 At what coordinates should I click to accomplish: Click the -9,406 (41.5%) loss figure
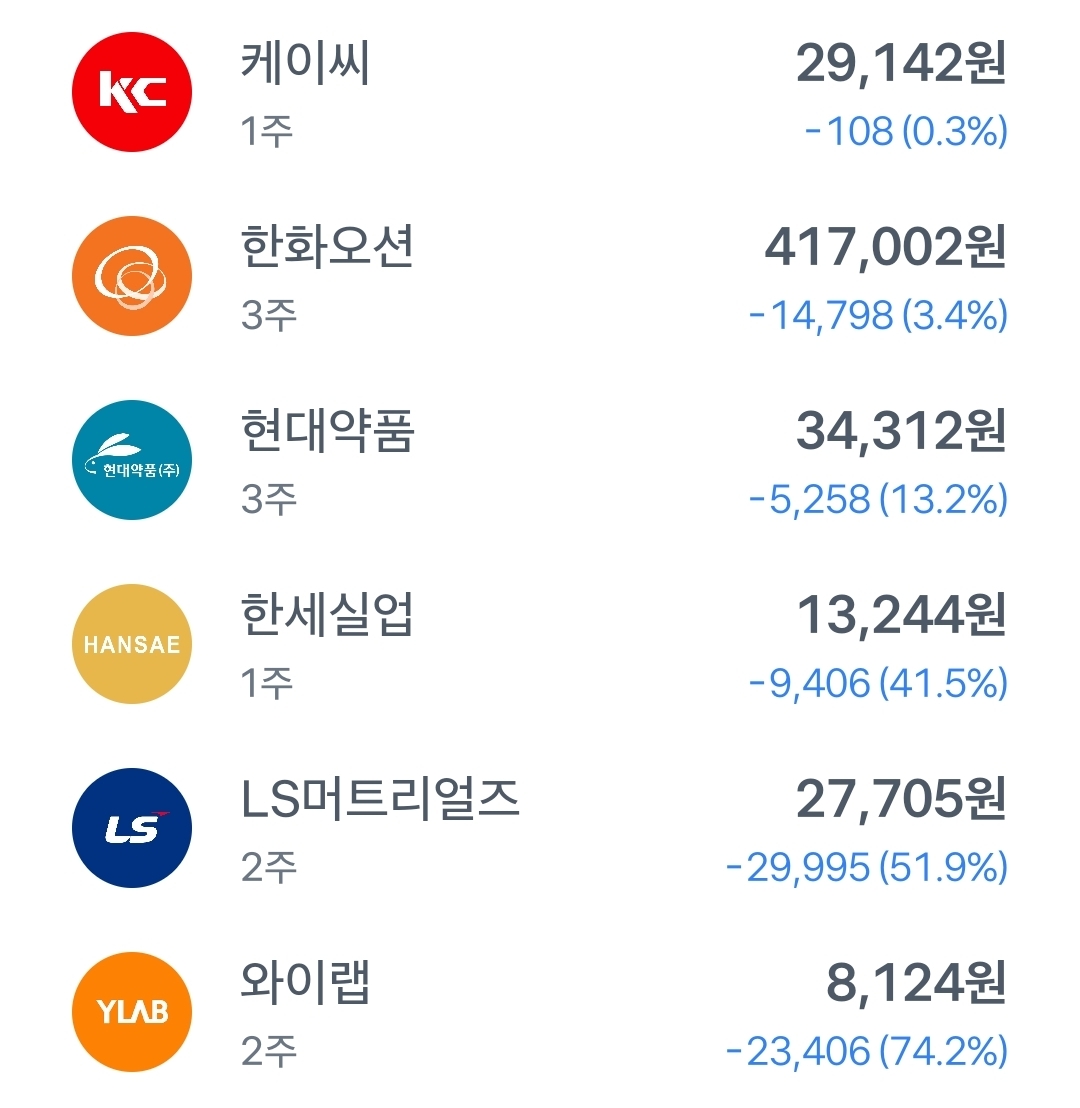click(x=878, y=683)
